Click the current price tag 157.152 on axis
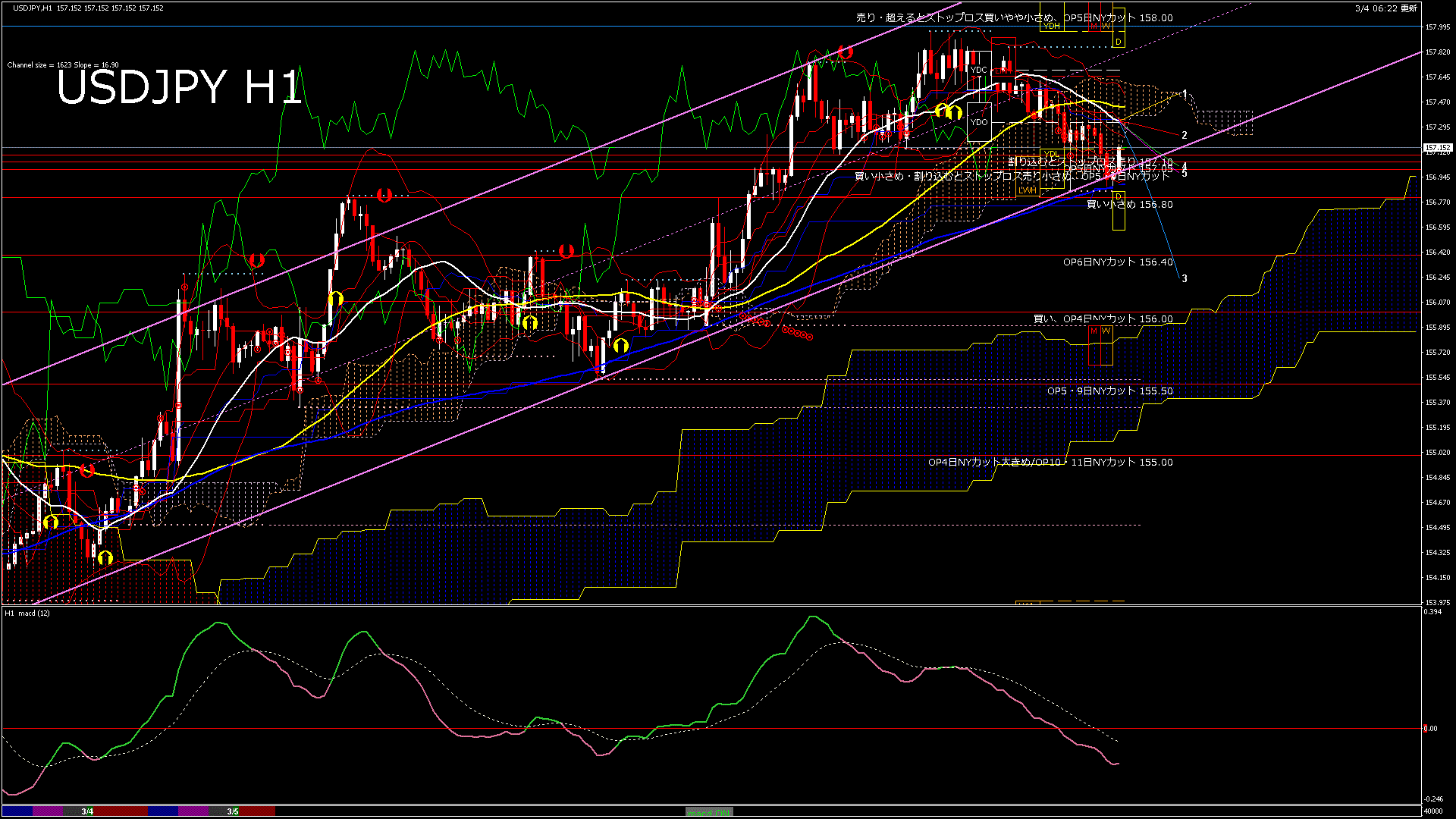Screen dimensions: 1456x819 1437,148
